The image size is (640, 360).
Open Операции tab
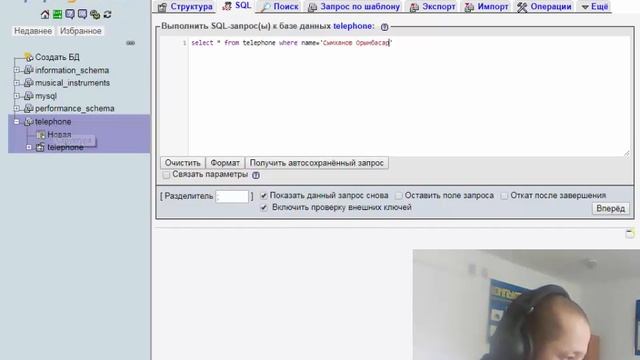(x=544, y=7)
